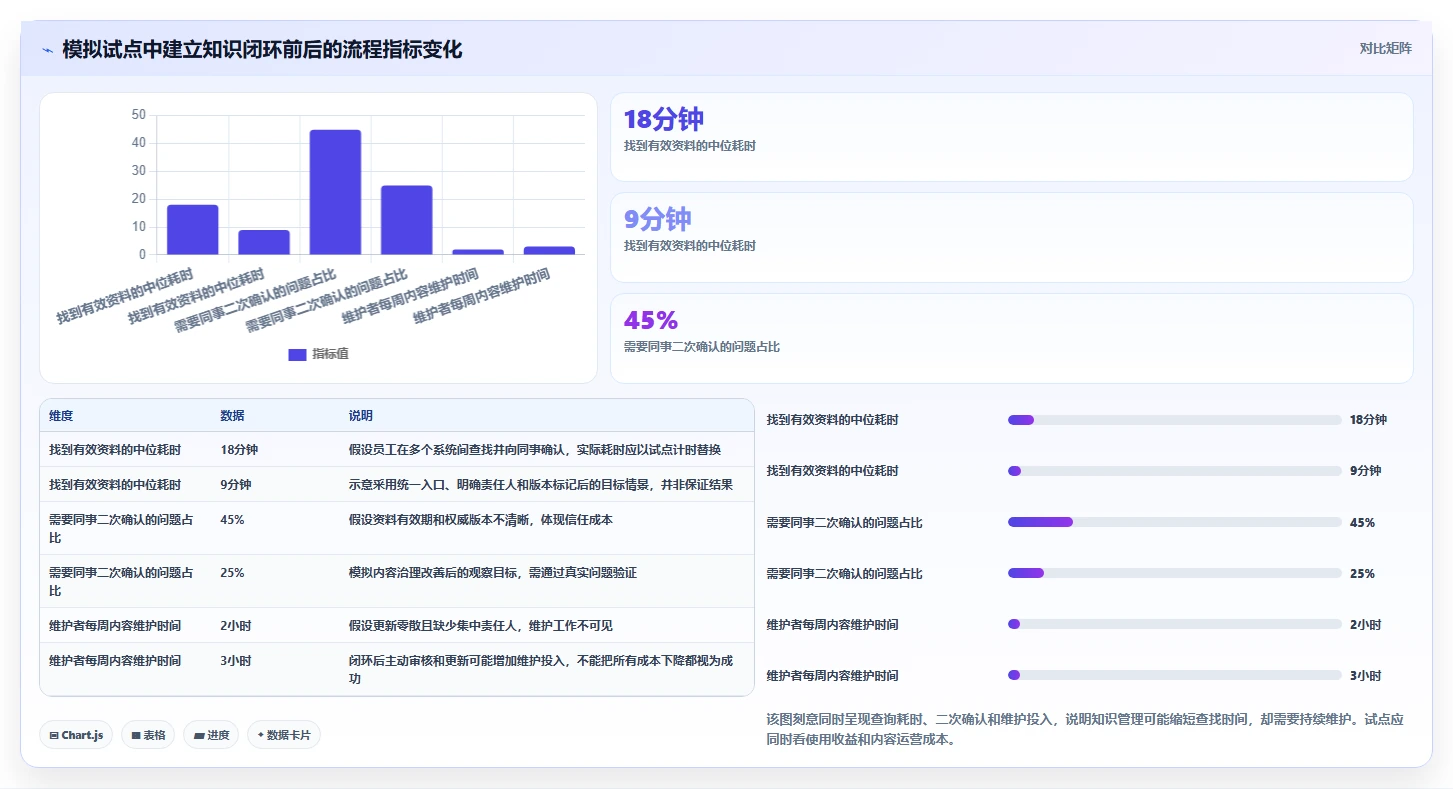Click the tallest bar in the chart
Viewport: 1453px width, 789px height.
click(x=335, y=192)
